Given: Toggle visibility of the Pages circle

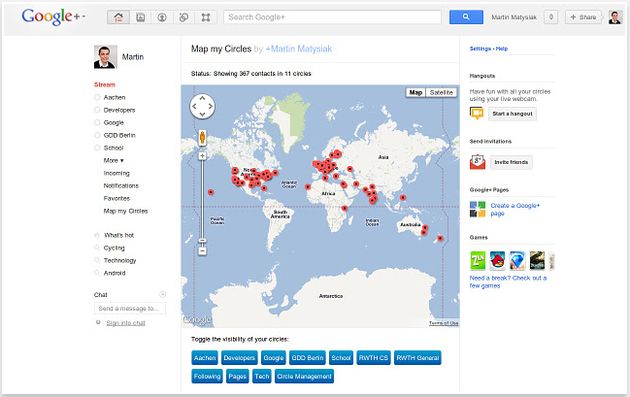Looking at the screenshot, I should 237,377.
